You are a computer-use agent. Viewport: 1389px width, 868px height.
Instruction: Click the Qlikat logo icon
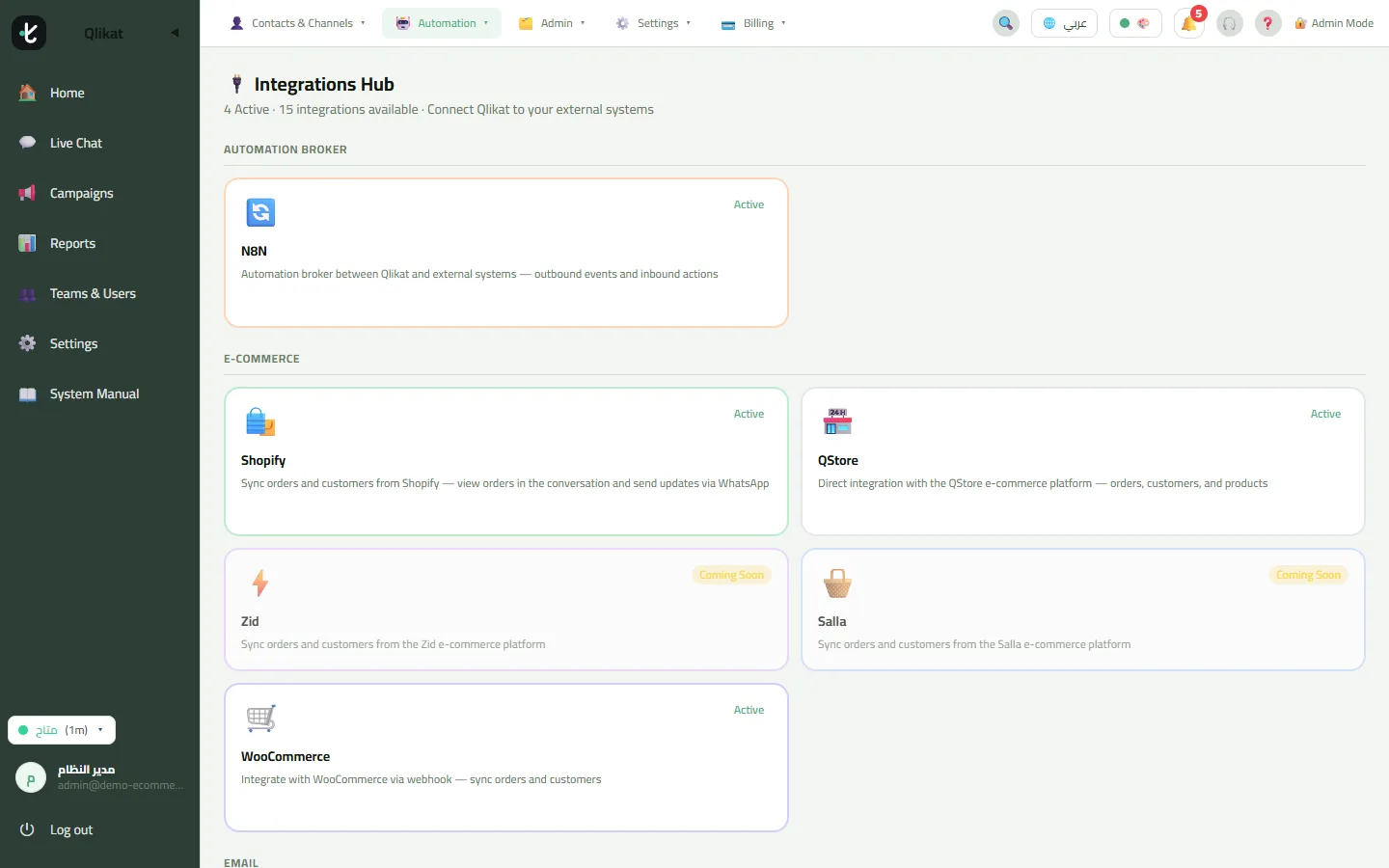pos(29,33)
